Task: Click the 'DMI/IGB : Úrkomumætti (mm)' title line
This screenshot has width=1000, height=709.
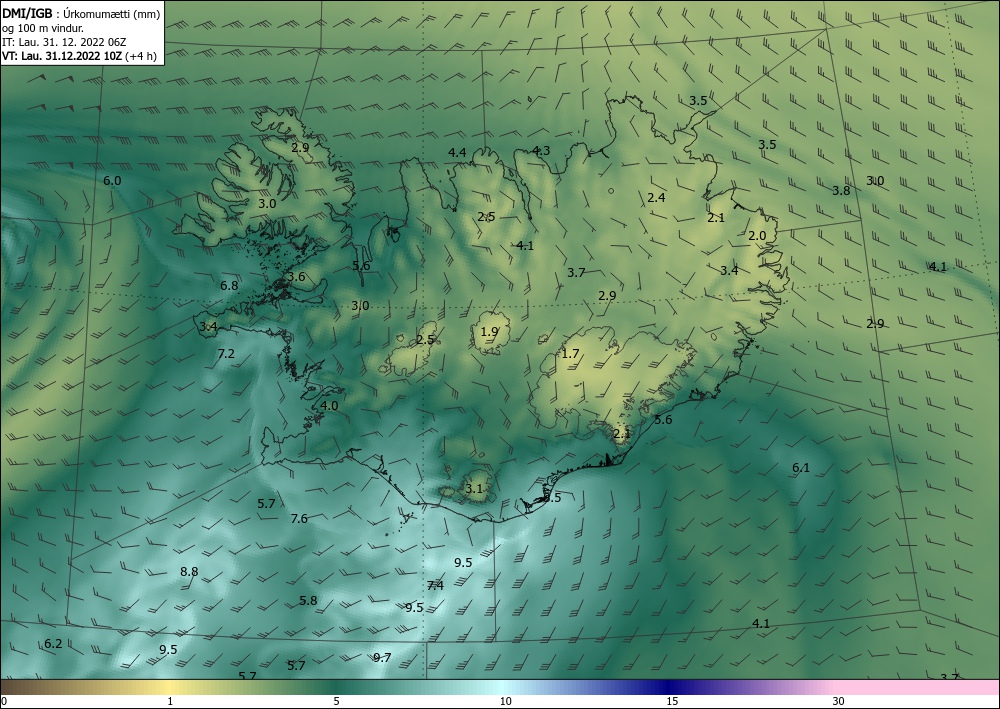Action: 81,14
